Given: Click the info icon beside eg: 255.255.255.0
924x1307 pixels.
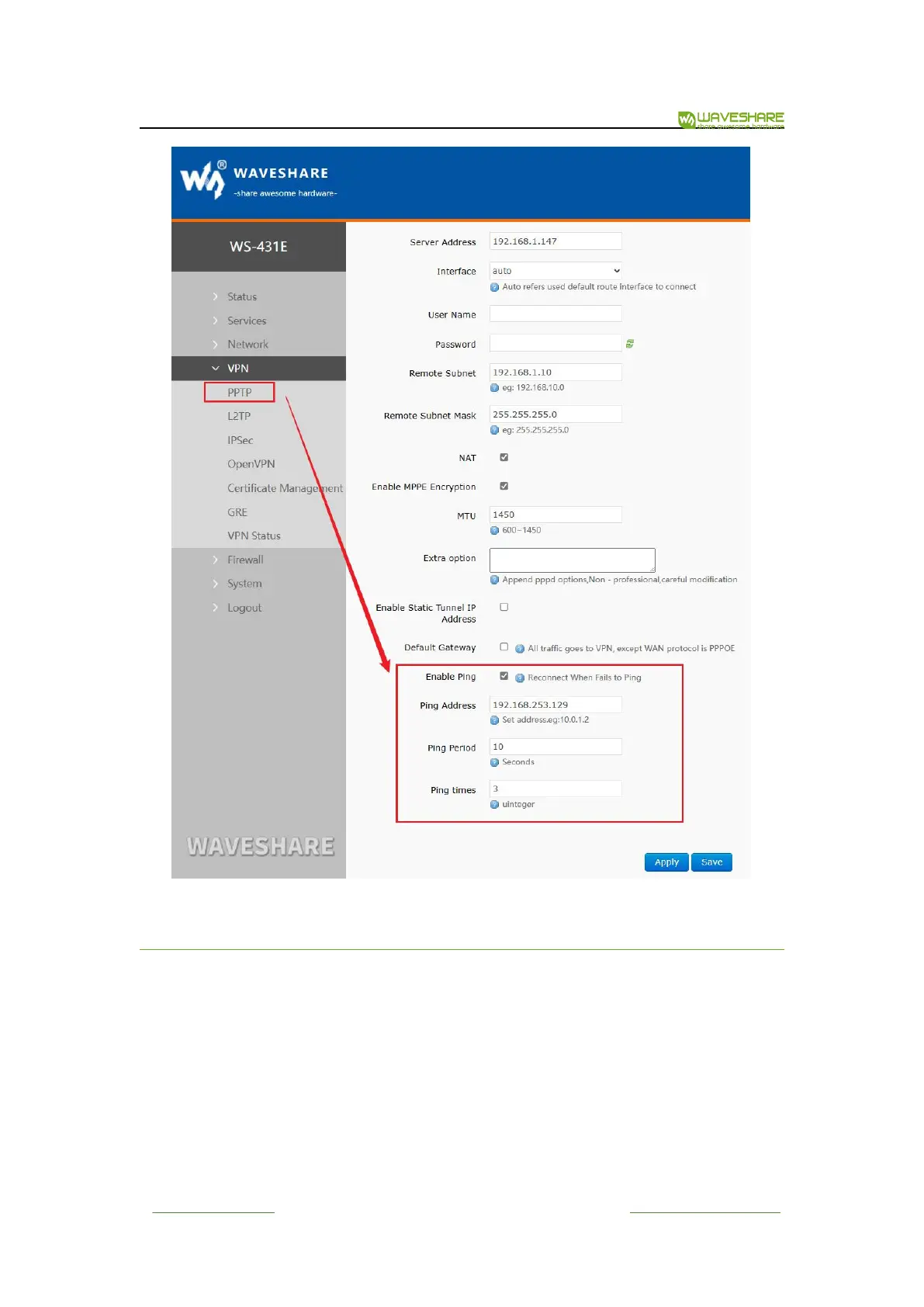Looking at the screenshot, I should [494, 430].
